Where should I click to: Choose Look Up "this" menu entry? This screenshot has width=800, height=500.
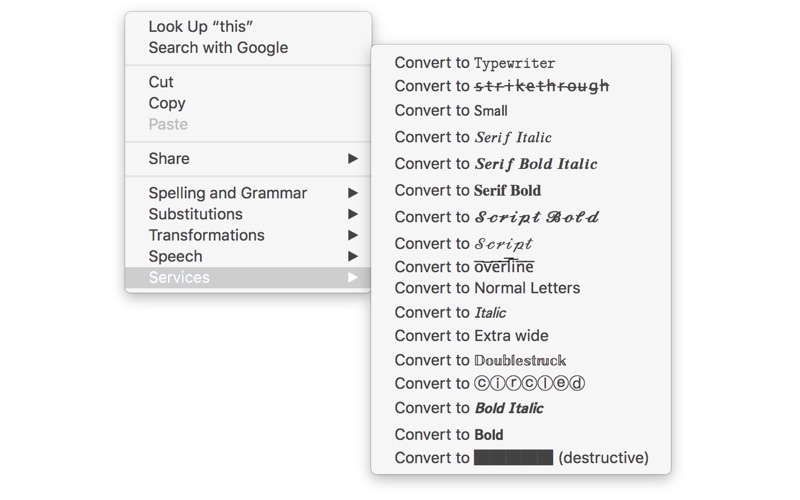[200, 27]
